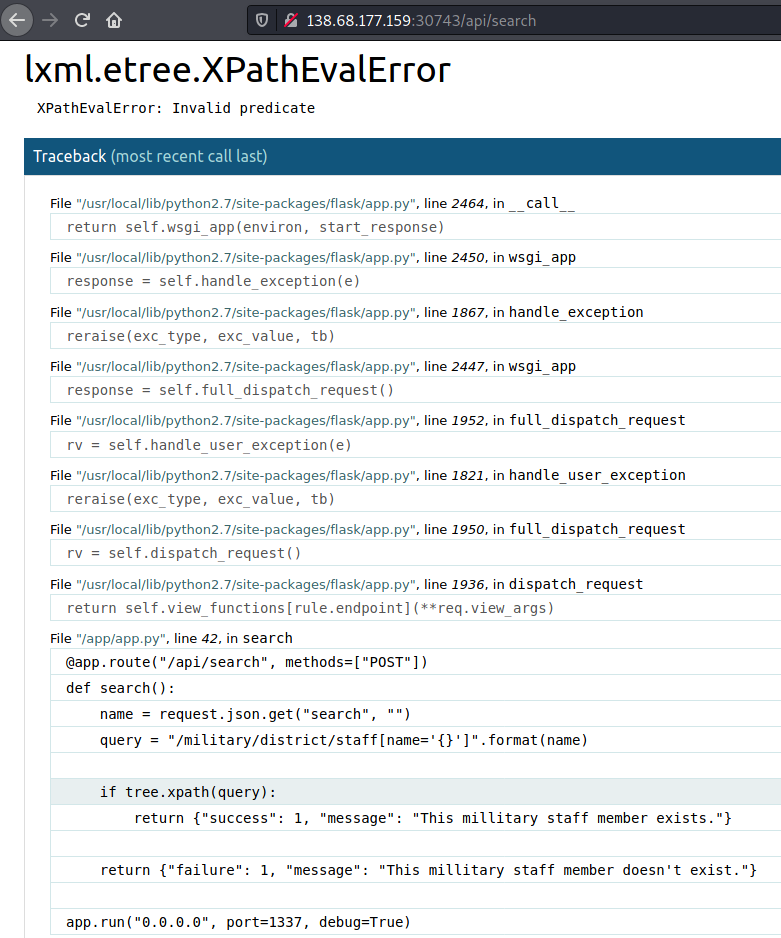
Task: Click the app.run debug=True code line
Action: tap(416, 922)
